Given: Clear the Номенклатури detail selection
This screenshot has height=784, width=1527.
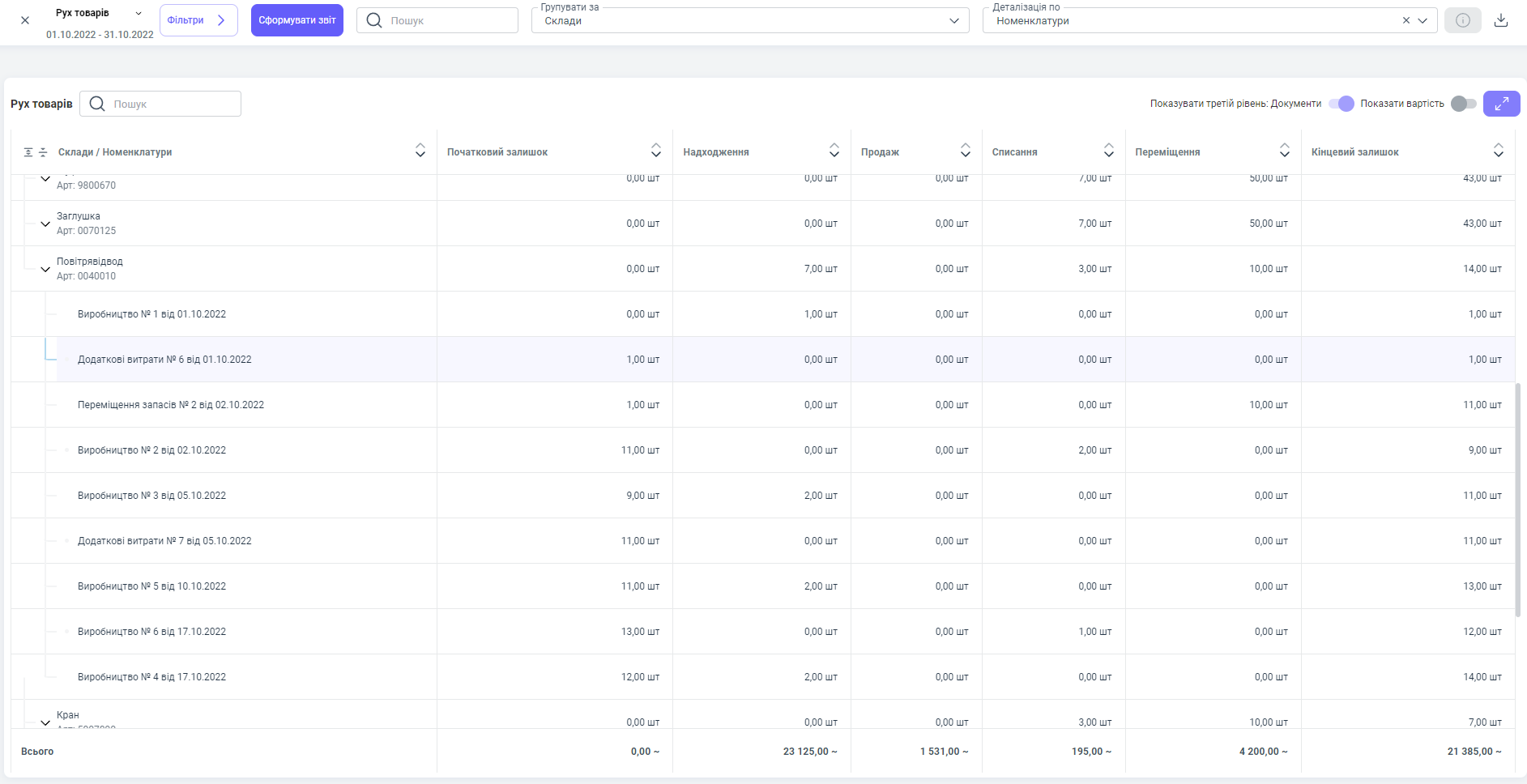Looking at the screenshot, I should pyautogui.click(x=1406, y=21).
